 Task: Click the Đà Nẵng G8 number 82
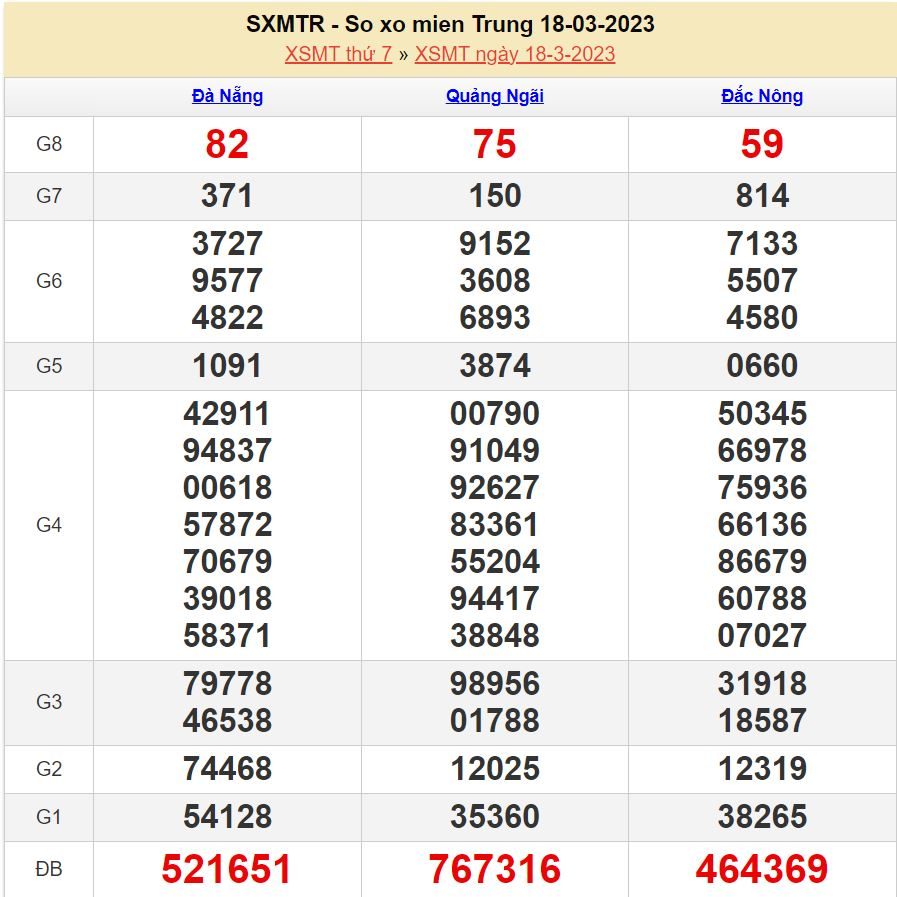pos(227,144)
